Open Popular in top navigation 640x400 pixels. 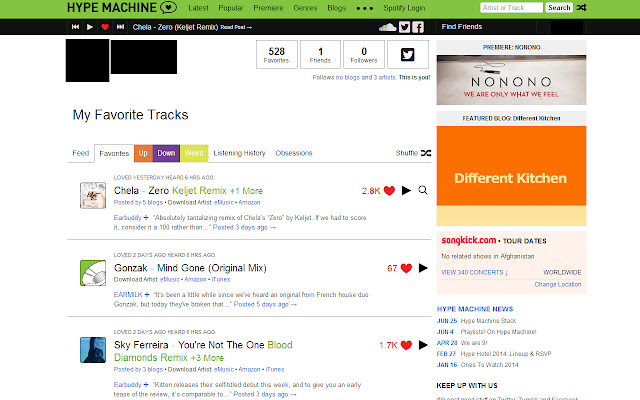tap(231, 8)
